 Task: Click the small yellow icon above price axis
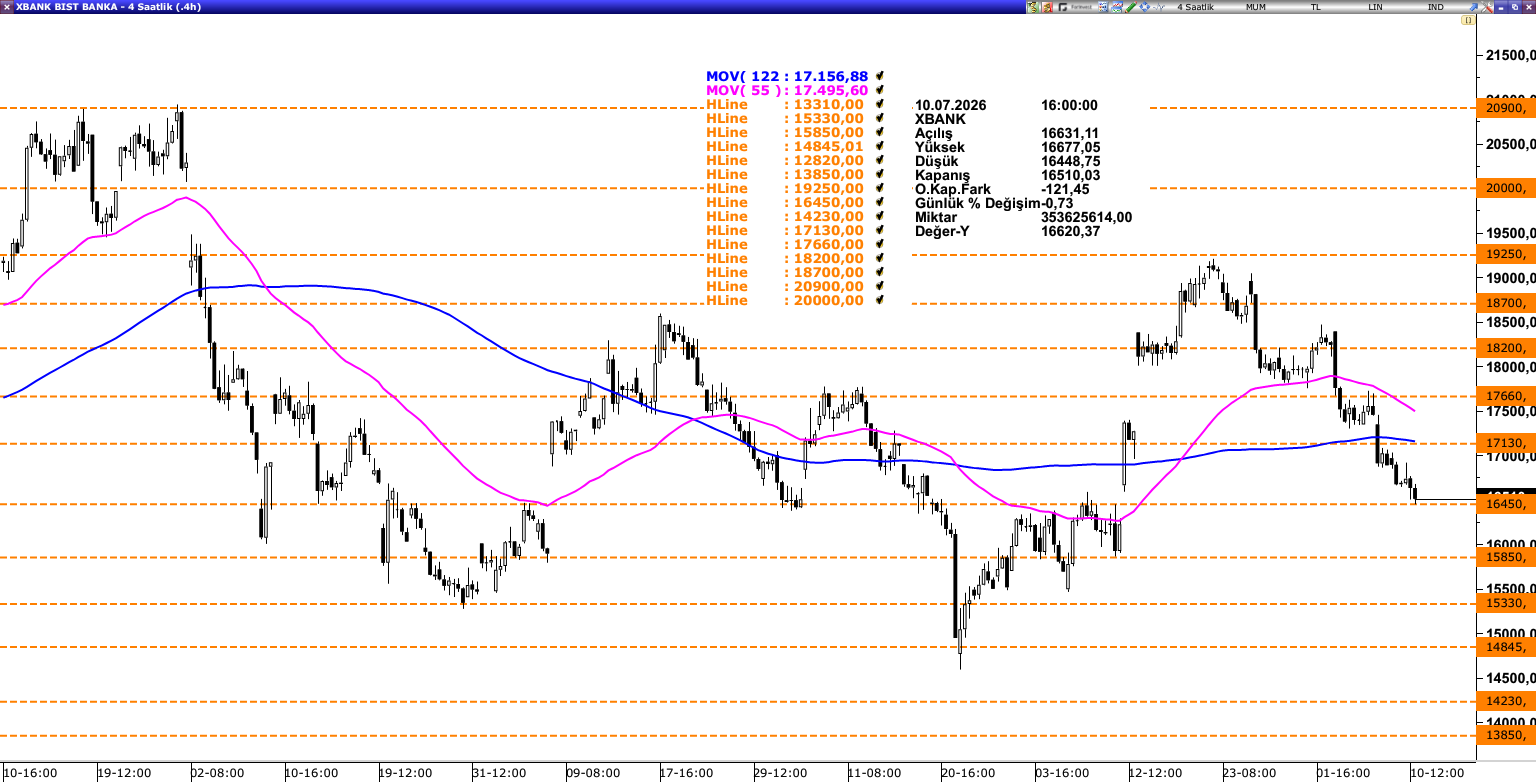pos(1468,20)
